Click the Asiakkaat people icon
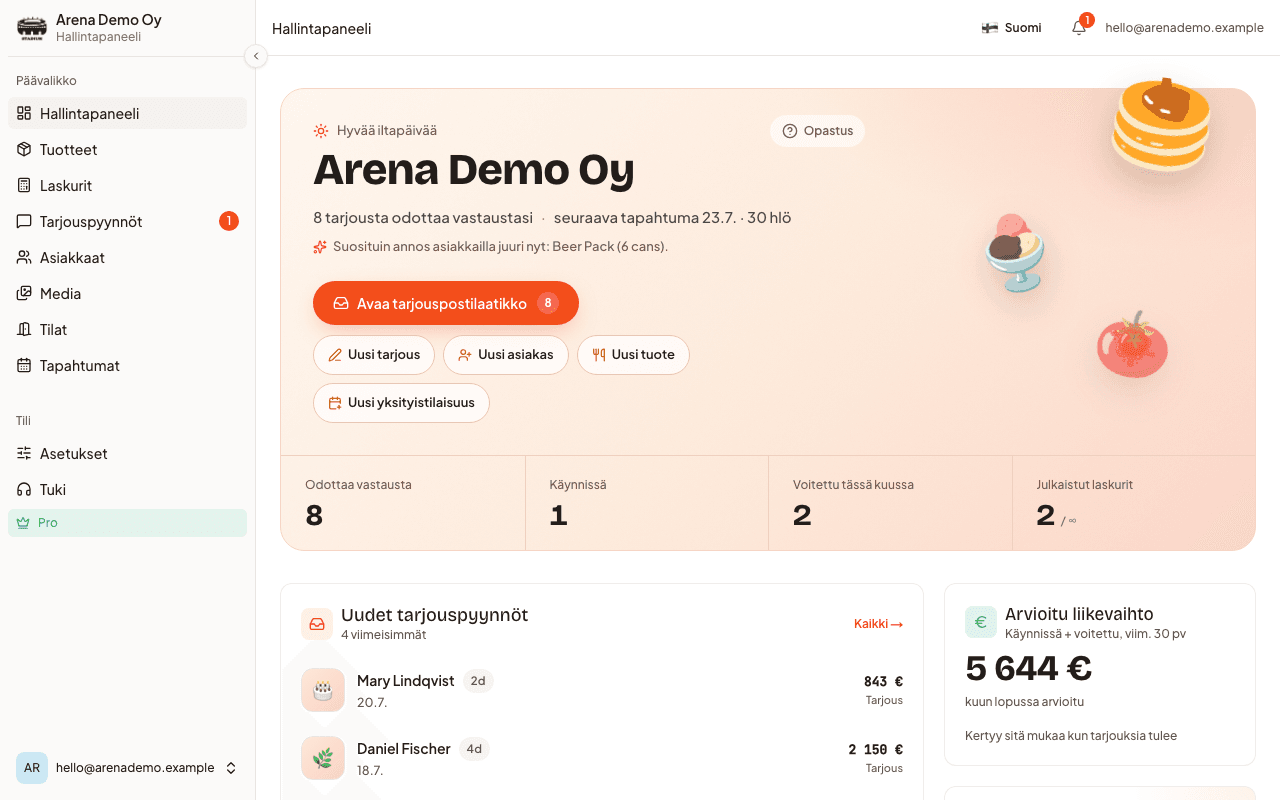This screenshot has width=1280, height=800. coord(24,257)
